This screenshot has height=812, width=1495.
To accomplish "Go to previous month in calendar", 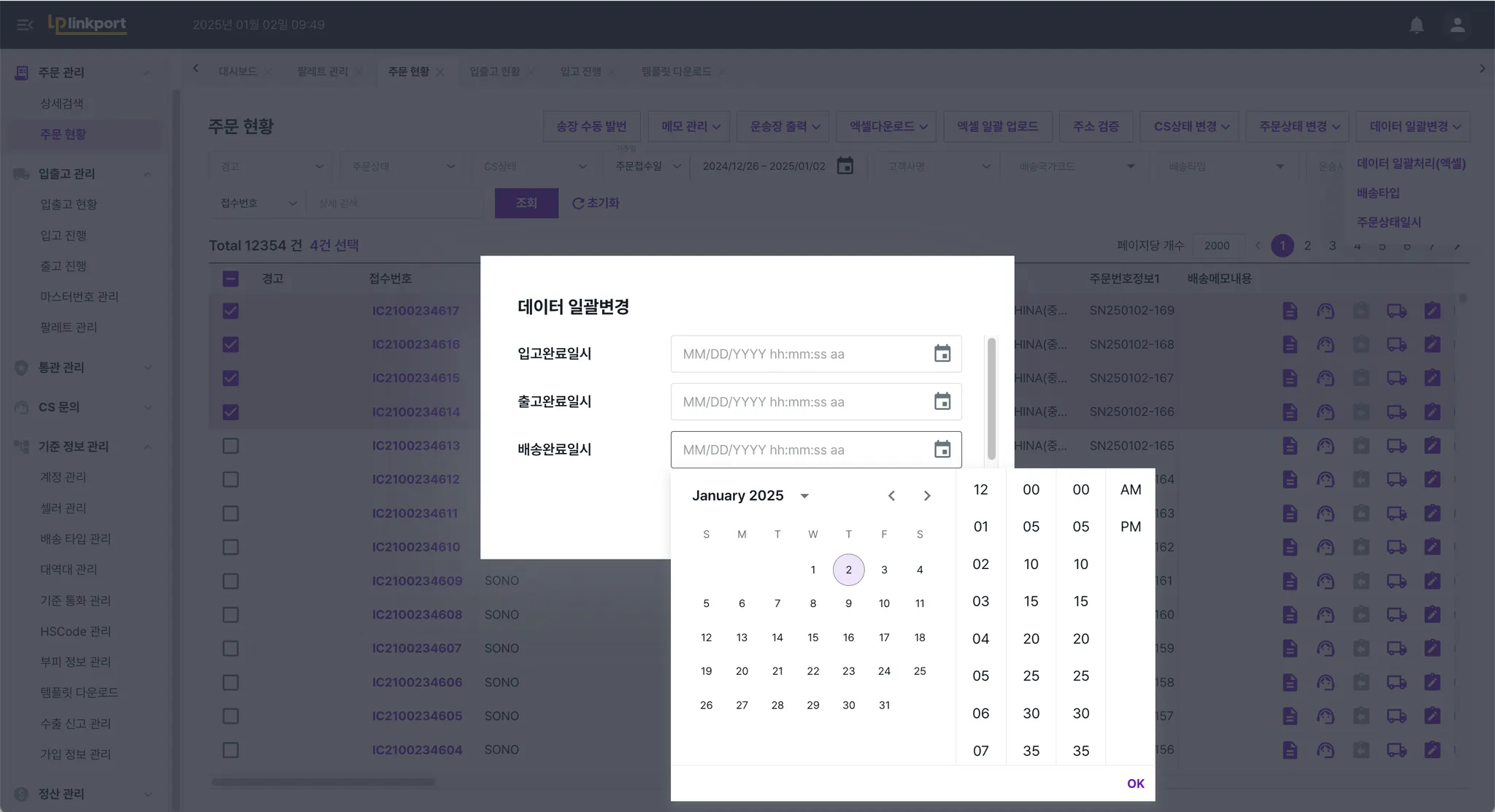I will click(891, 496).
